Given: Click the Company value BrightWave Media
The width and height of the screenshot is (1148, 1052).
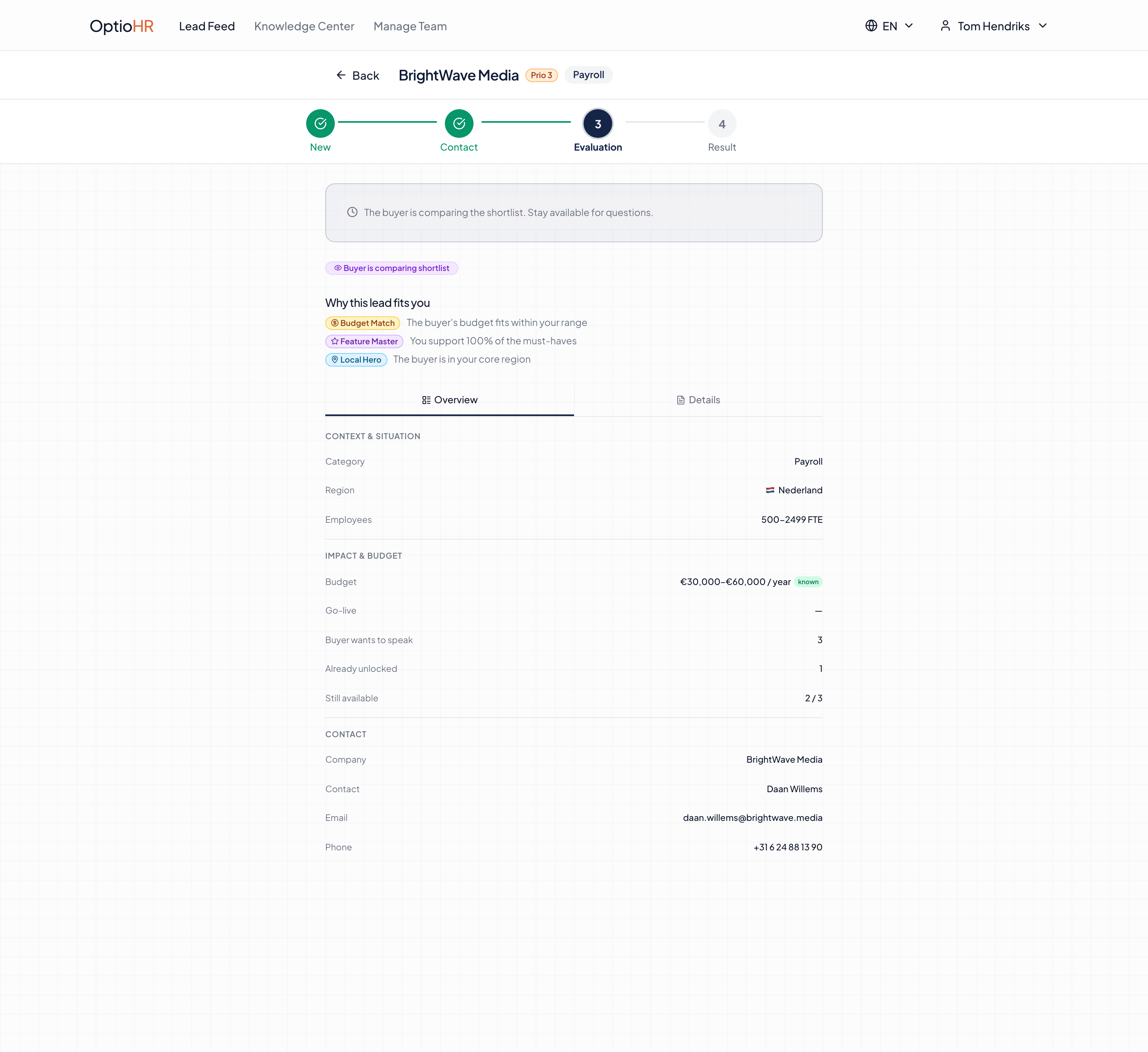Looking at the screenshot, I should pos(784,760).
